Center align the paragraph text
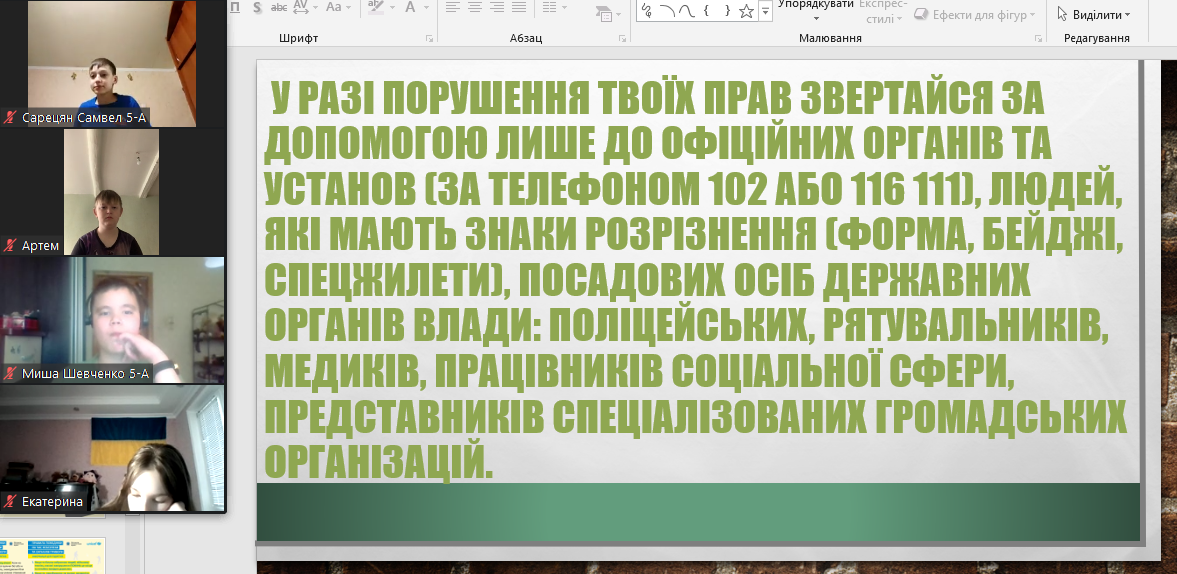Image resolution: width=1177 pixels, height=574 pixels. click(475, 7)
